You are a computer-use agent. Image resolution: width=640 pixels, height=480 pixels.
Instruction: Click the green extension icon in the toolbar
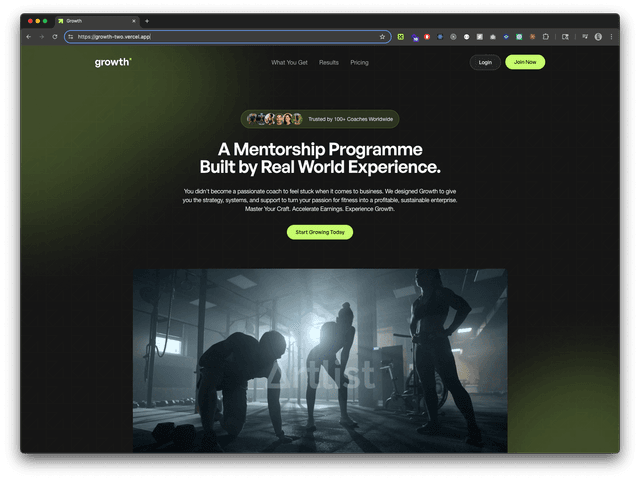[401, 36]
